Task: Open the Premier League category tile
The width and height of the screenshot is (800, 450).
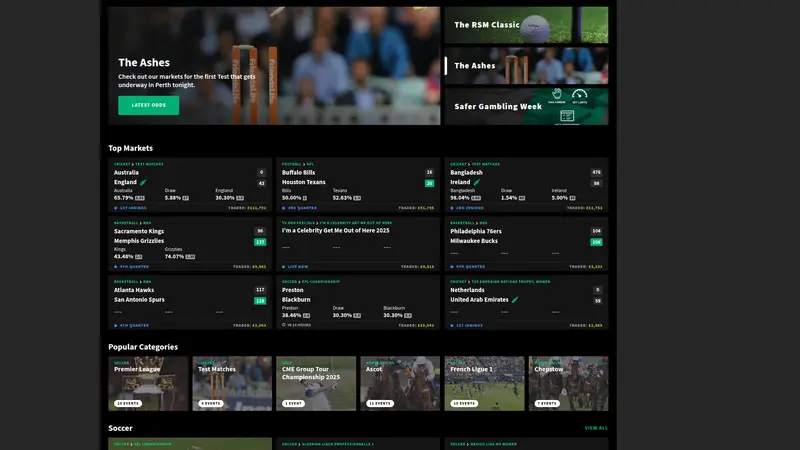Action: [x=148, y=383]
